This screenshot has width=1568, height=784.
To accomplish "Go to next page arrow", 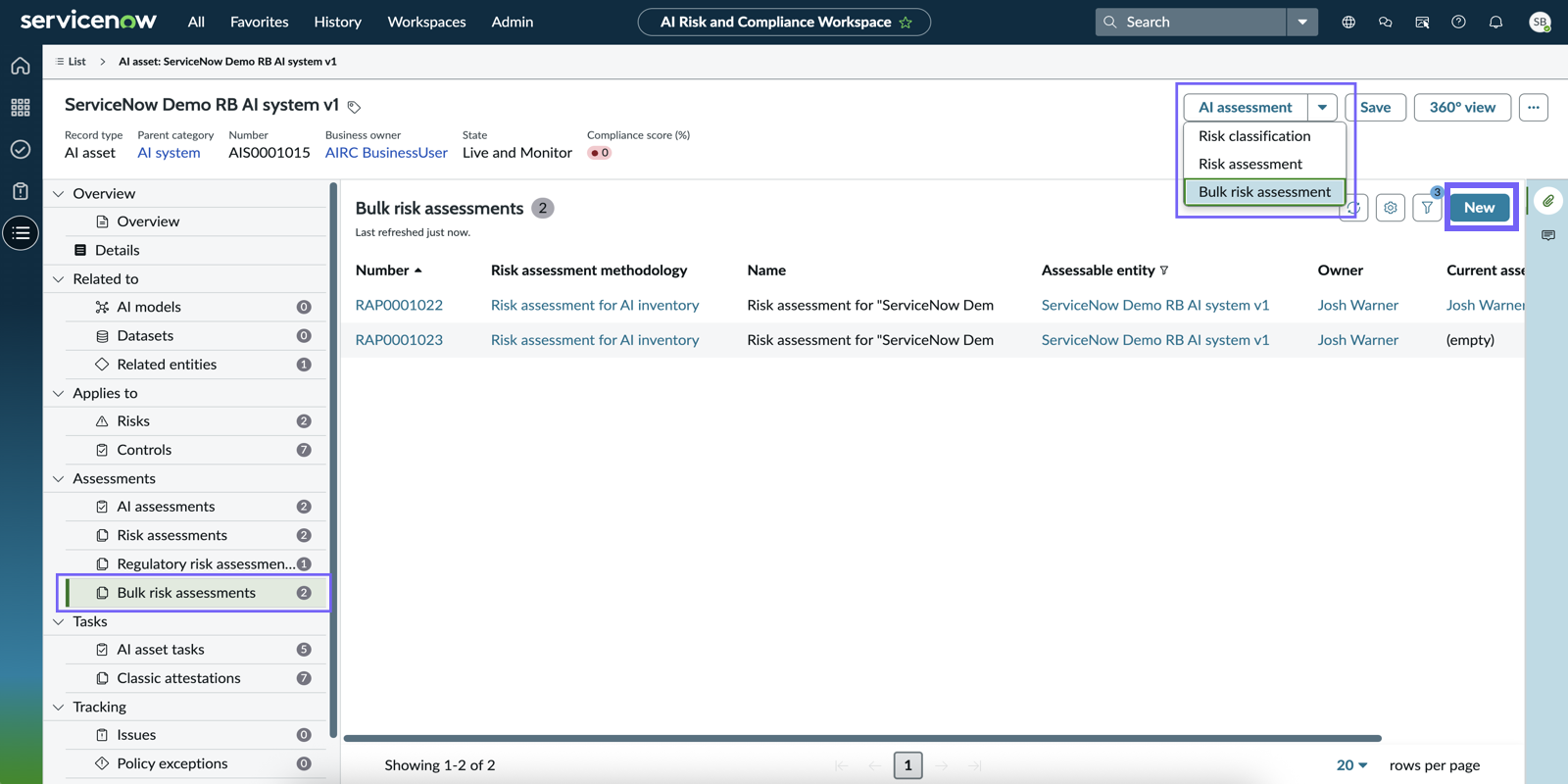I will coord(942,765).
